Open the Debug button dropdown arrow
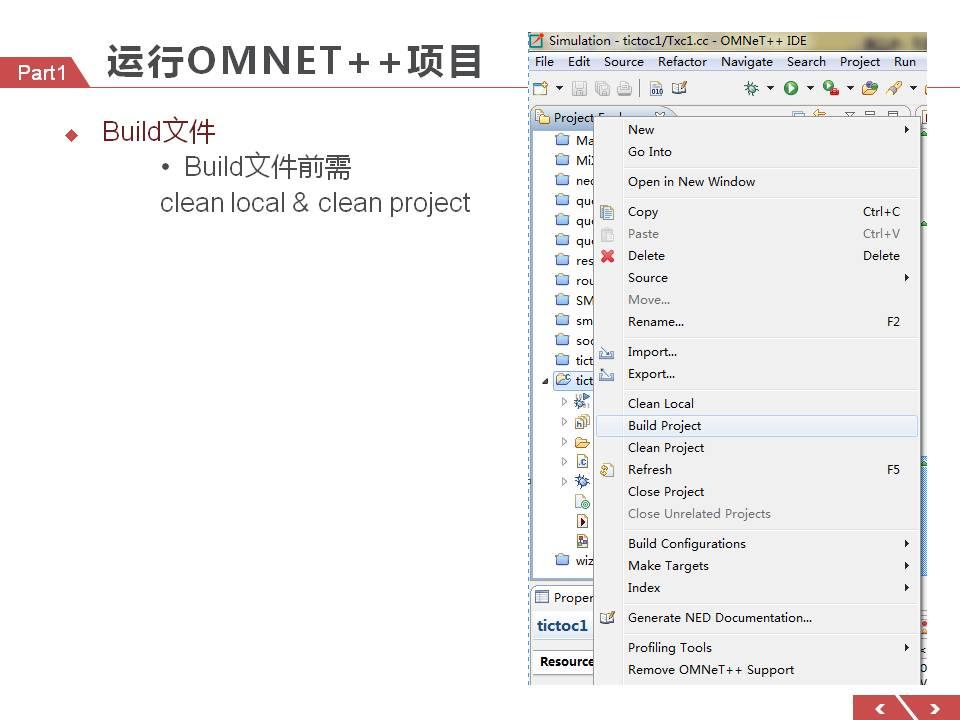The height and width of the screenshot is (720, 960). click(768, 87)
